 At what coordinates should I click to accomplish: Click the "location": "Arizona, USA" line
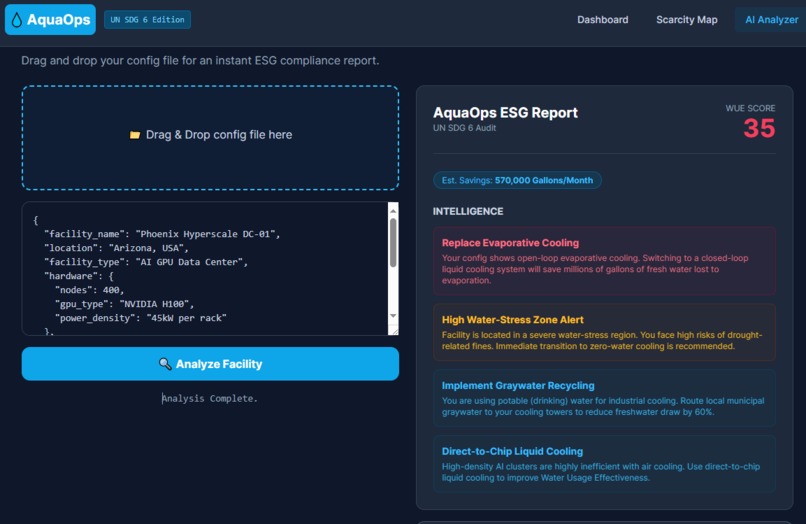(x=116, y=248)
